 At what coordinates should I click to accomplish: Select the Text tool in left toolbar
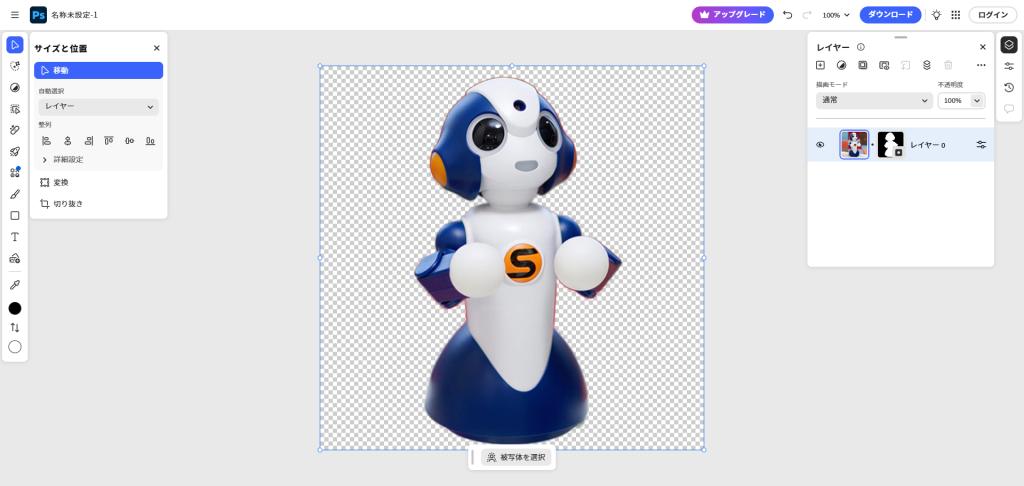coord(15,237)
